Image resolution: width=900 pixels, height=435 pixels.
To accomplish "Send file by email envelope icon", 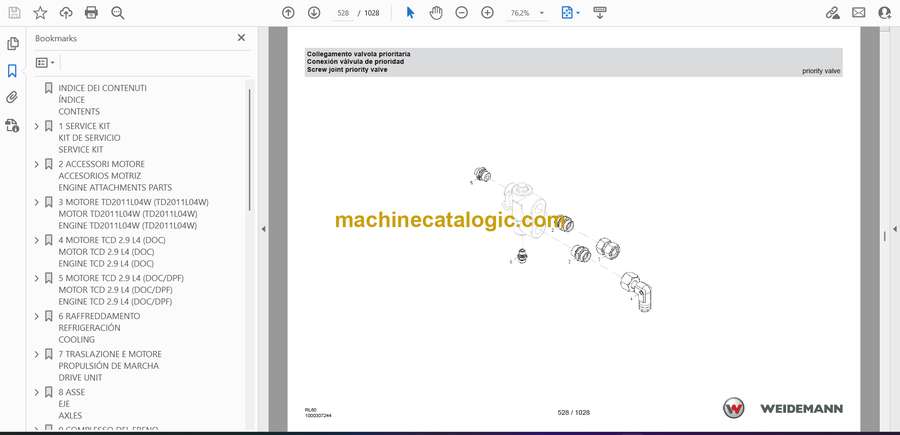I will coord(859,13).
